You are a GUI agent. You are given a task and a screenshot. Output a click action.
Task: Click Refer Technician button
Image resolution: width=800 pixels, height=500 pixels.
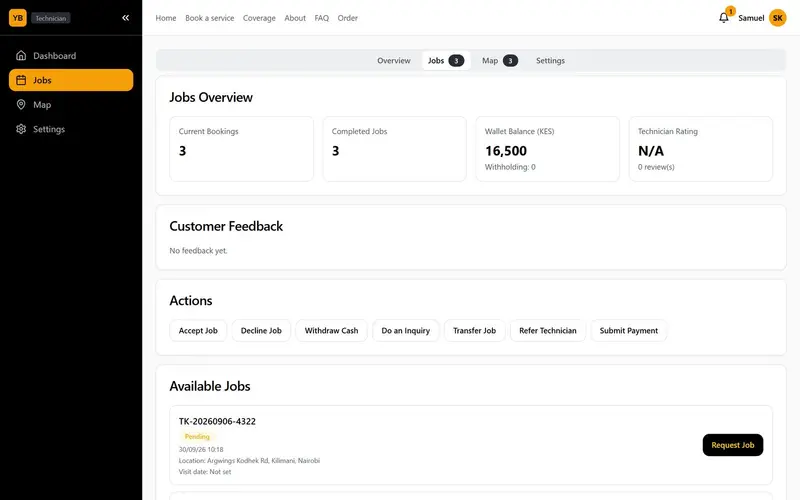click(548, 331)
